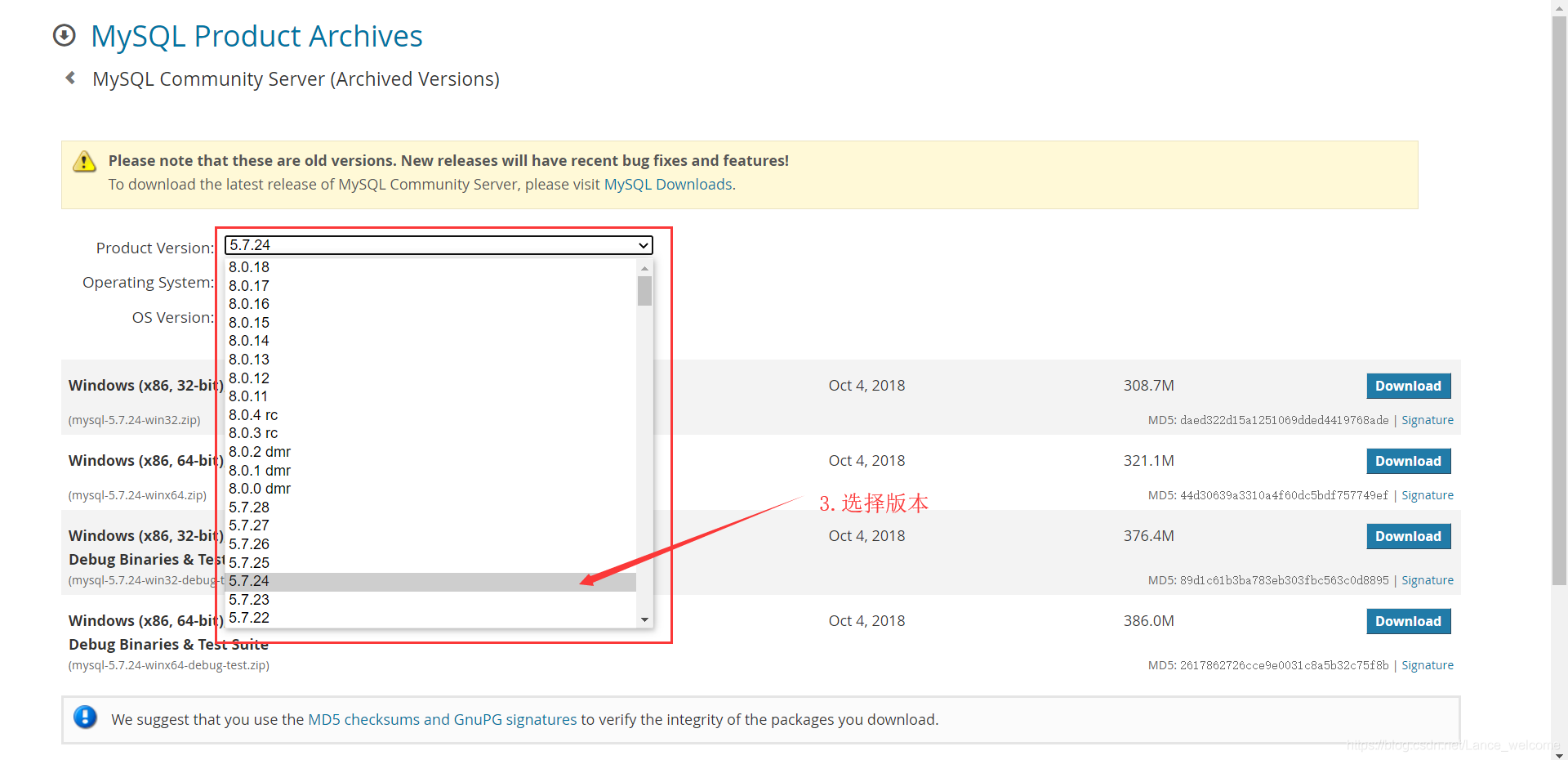Choose version 8.0.18 from the list

(430, 267)
